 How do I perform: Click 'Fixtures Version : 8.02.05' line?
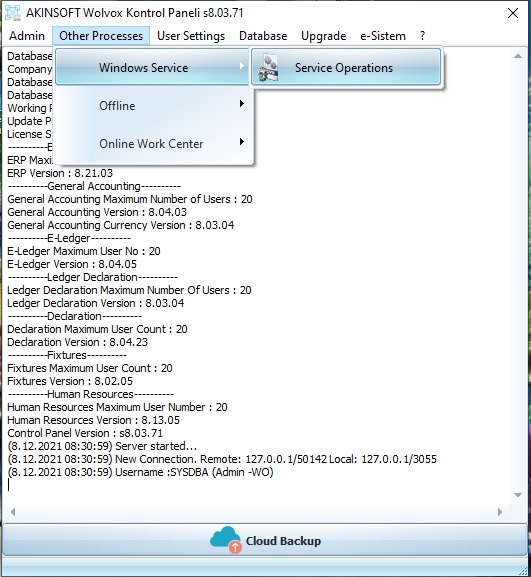pos(70,381)
